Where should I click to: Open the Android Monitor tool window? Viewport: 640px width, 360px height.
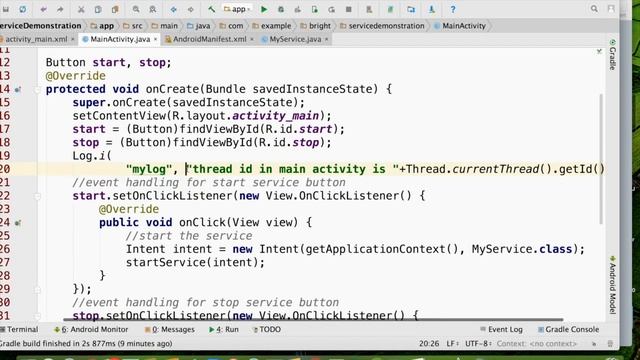click(91, 329)
